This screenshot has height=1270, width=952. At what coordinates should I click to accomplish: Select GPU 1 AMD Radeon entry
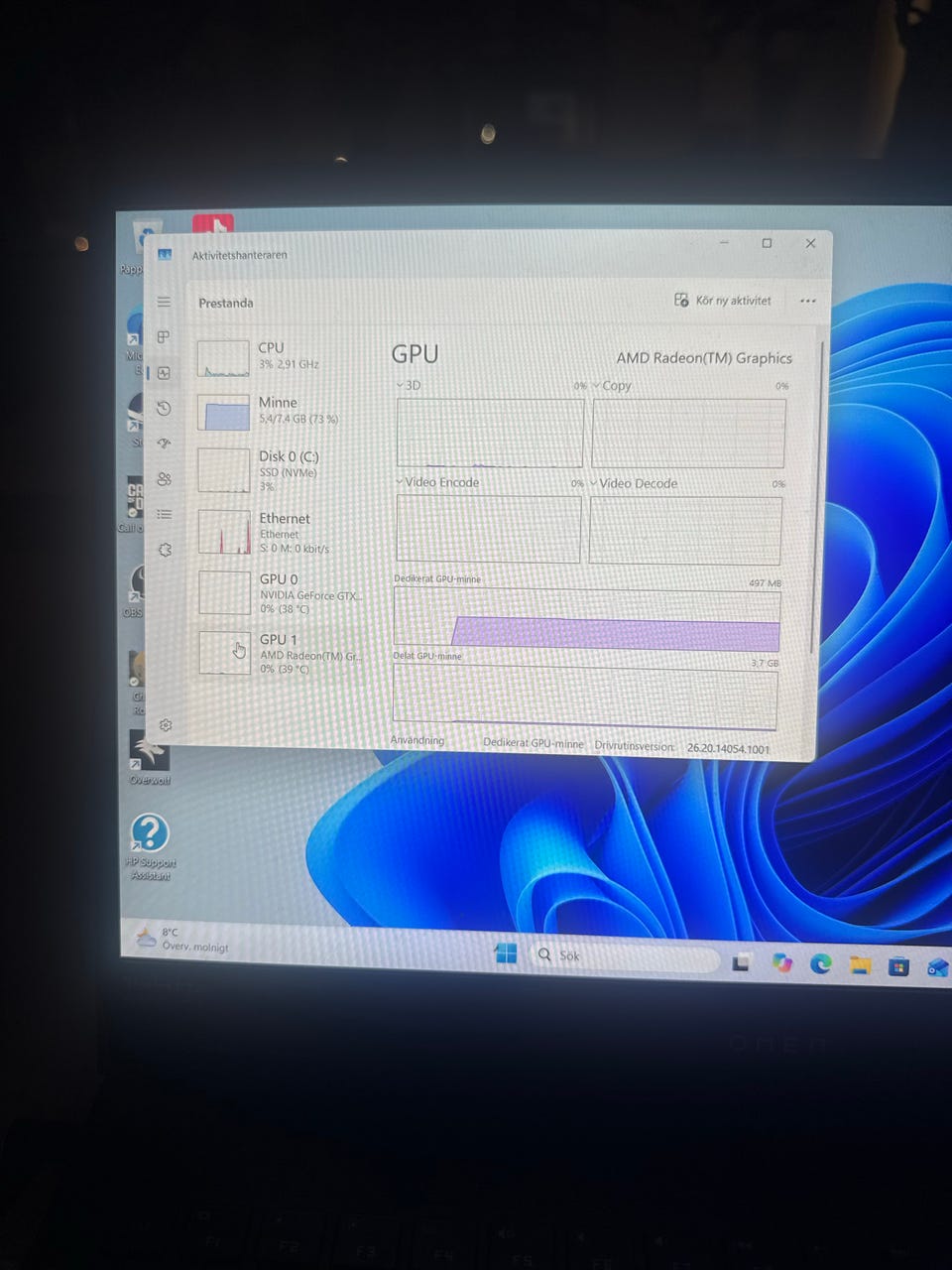(x=283, y=653)
